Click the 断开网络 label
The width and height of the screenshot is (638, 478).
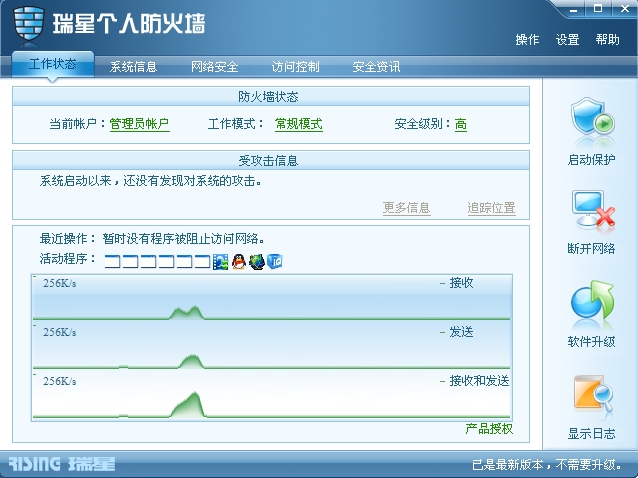[x=592, y=248]
